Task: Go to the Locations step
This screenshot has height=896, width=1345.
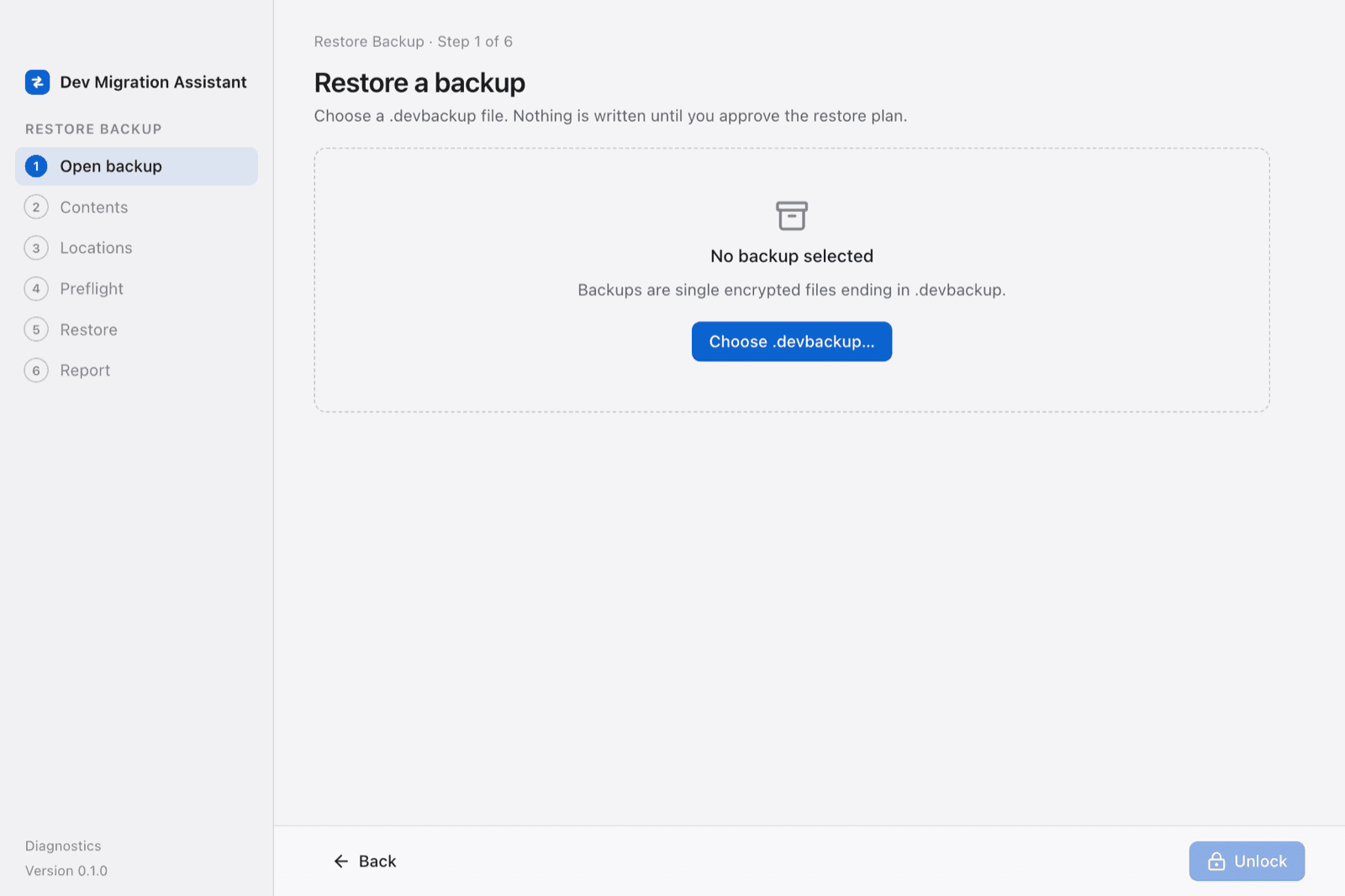Action: click(136, 248)
